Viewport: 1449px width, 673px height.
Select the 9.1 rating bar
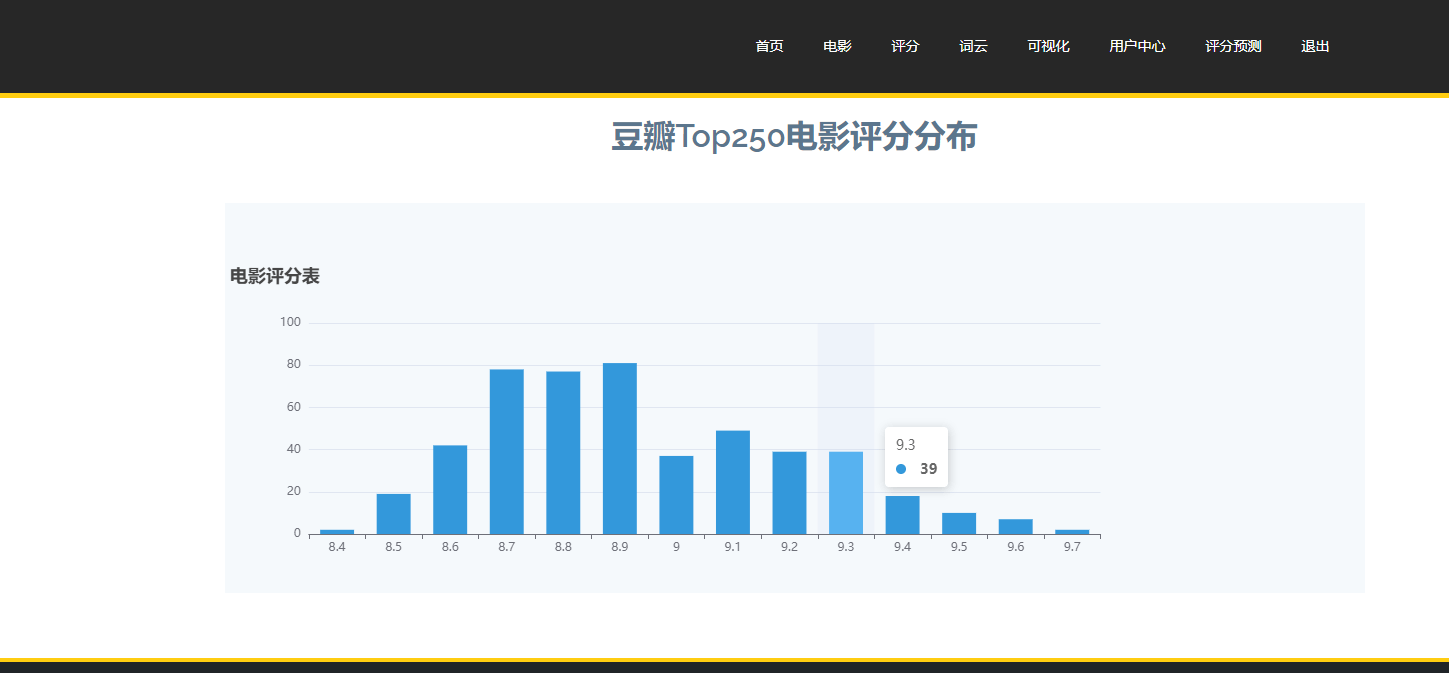click(x=733, y=482)
